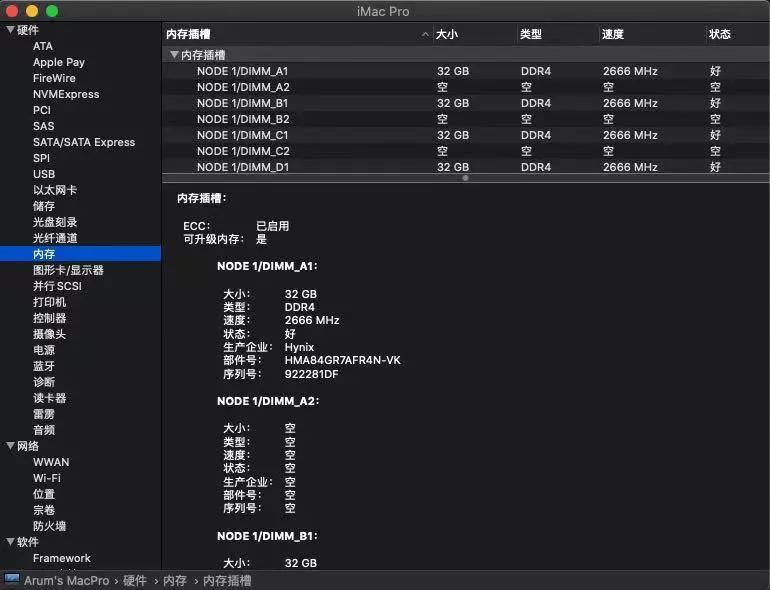
Task: Sort by the 内存插槽 column arrow
Action: point(425,34)
